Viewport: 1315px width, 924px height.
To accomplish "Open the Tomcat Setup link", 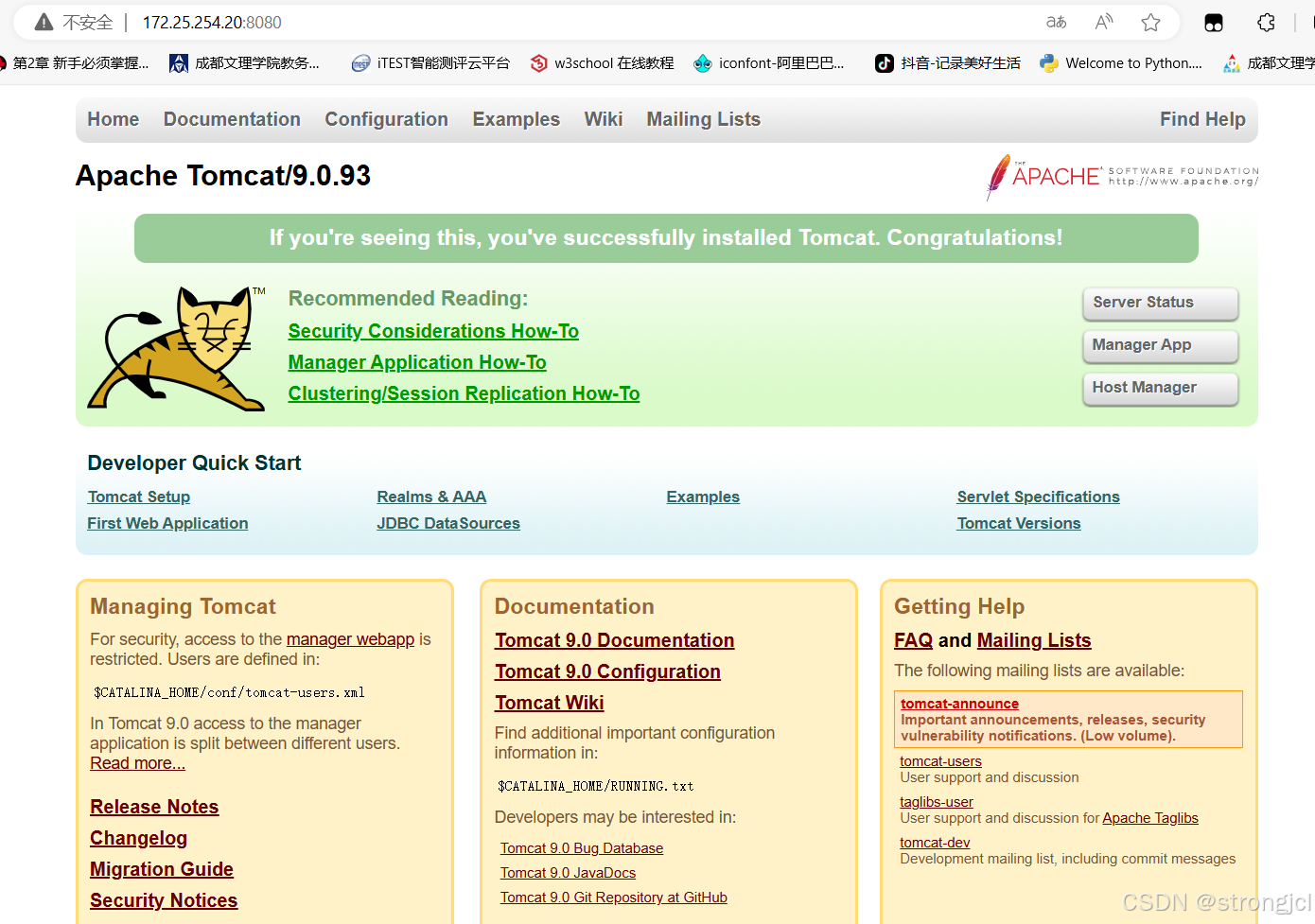I will tap(139, 497).
